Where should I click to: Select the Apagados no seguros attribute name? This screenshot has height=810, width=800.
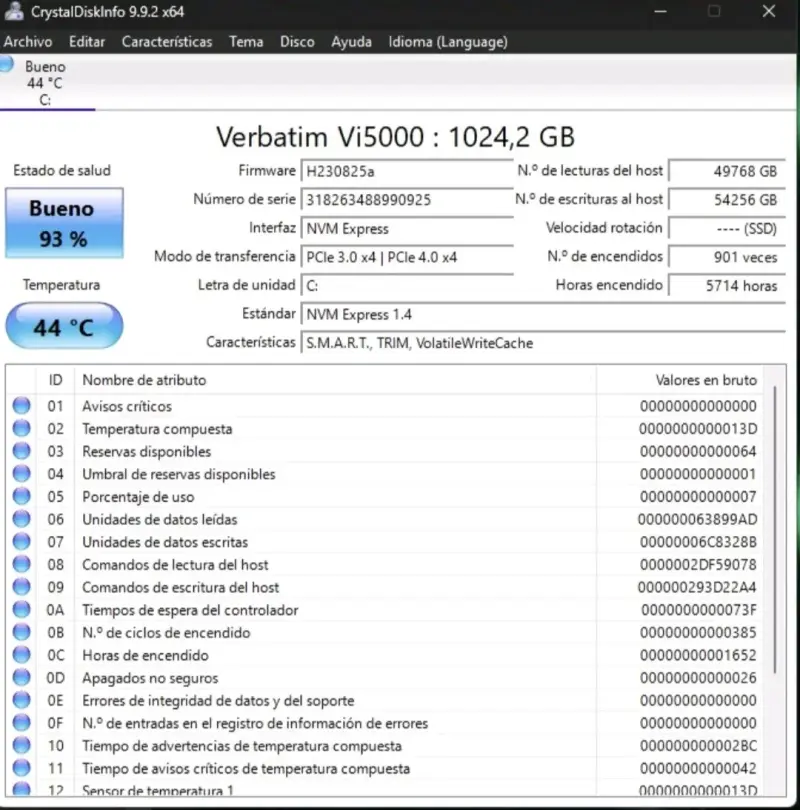tap(150, 678)
